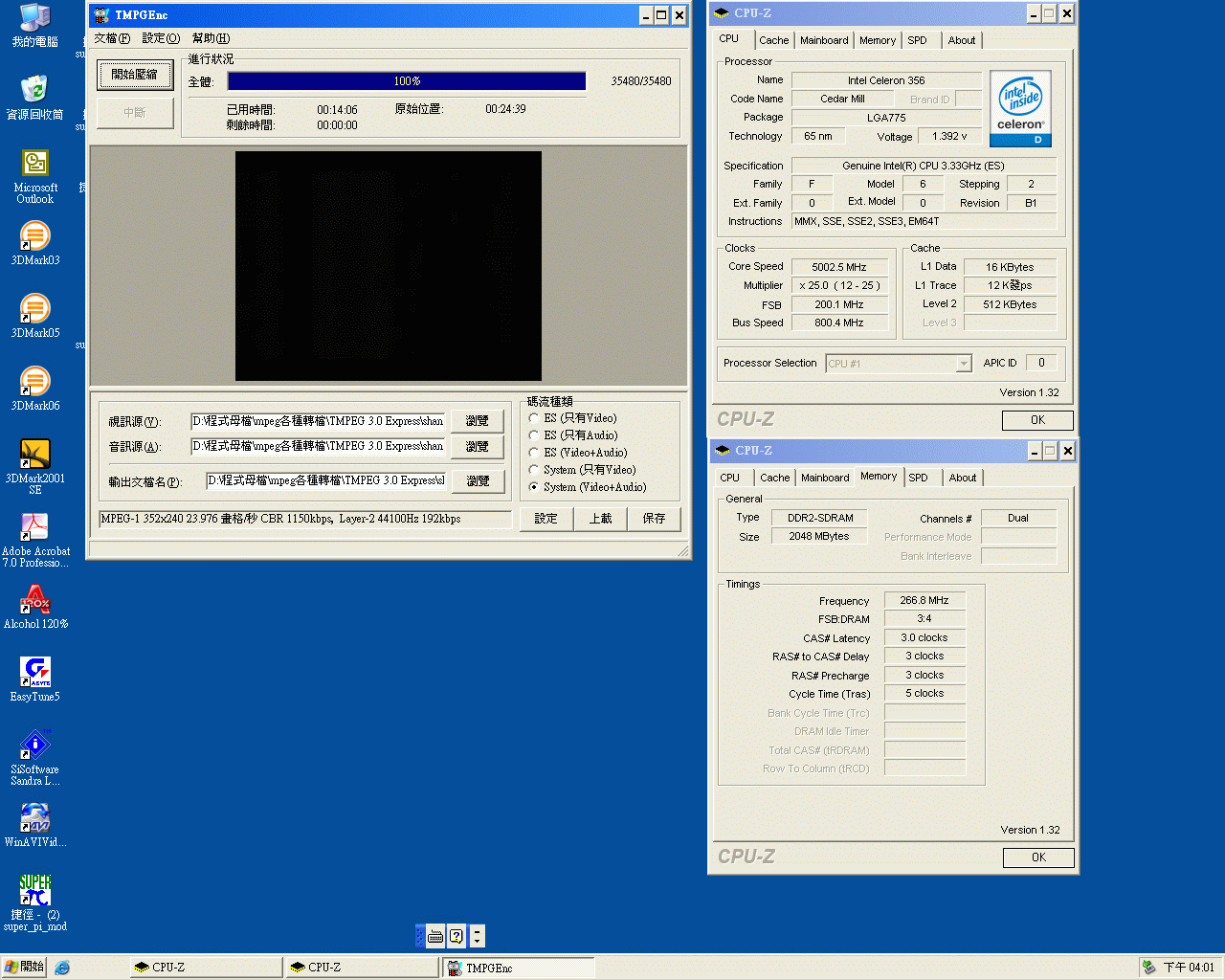
Task: Browse for the video source file
Action: 478,421
